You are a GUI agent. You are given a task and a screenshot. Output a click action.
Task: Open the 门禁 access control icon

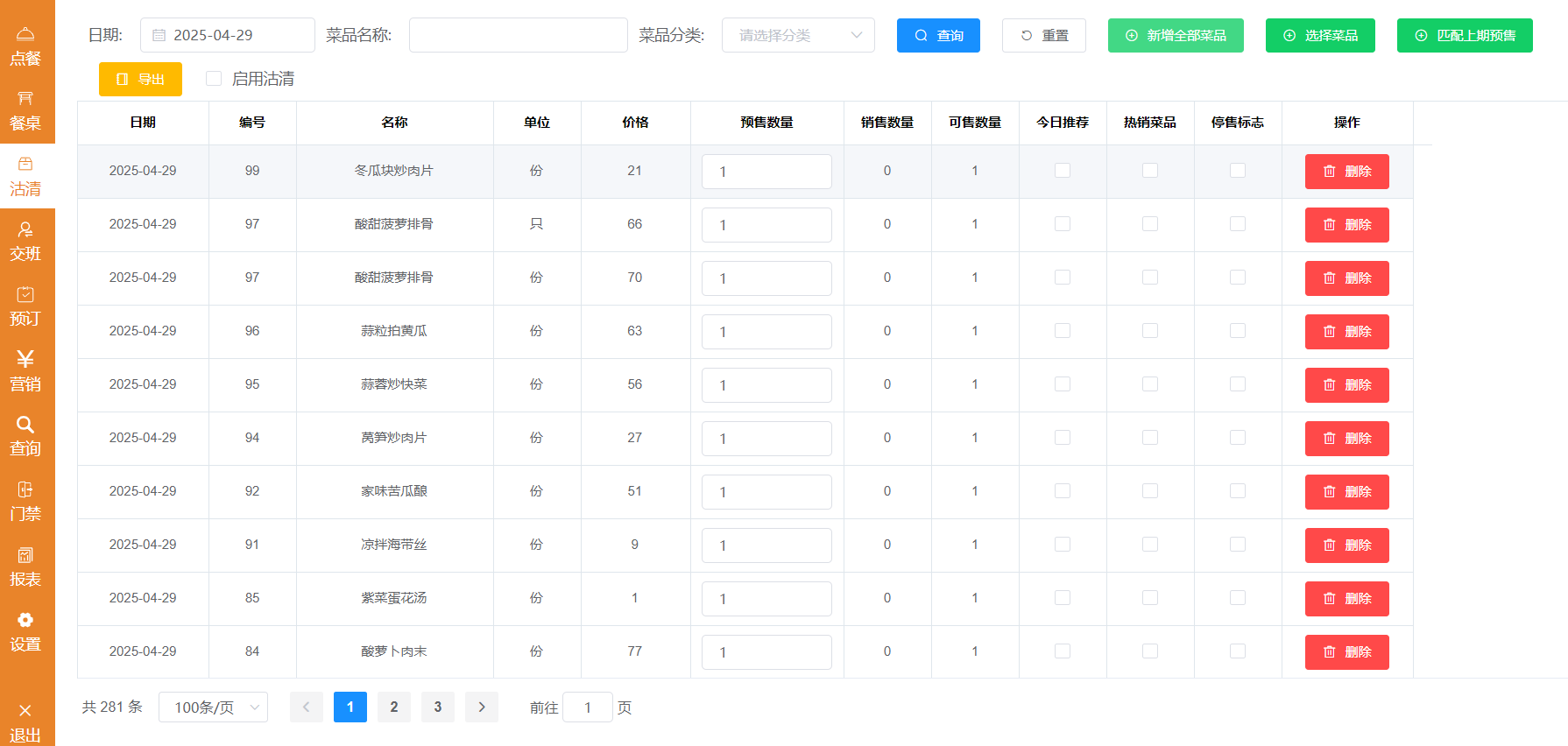[x=25, y=501]
